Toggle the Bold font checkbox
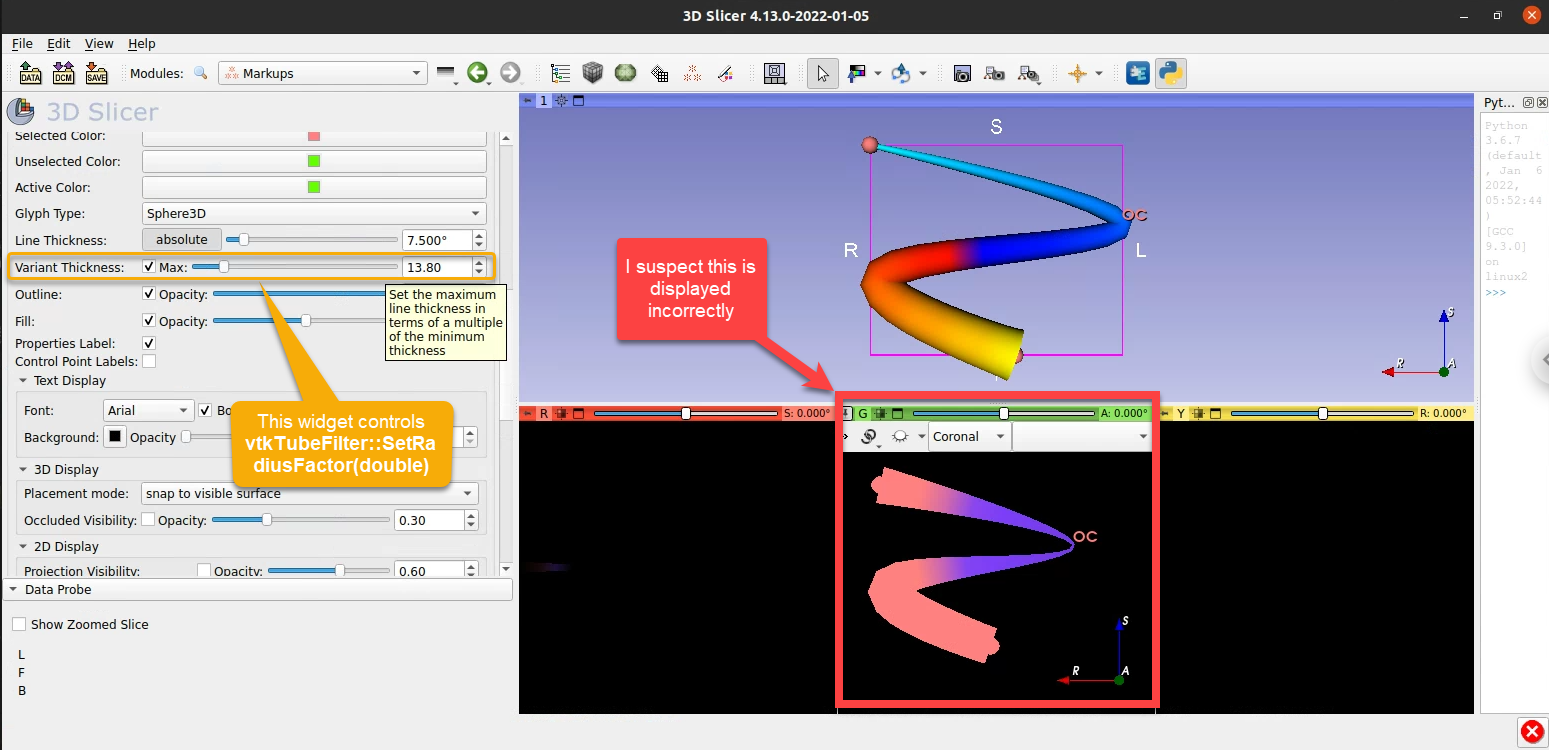Image resolution: width=1549 pixels, height=750 pixels. (x=206, y=410)
